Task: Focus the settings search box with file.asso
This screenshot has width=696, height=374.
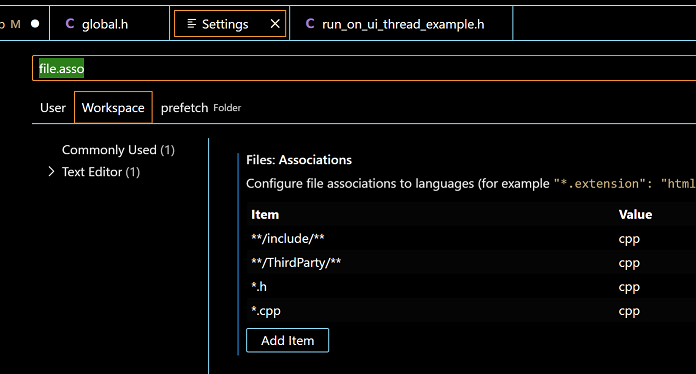Action: 364,68
